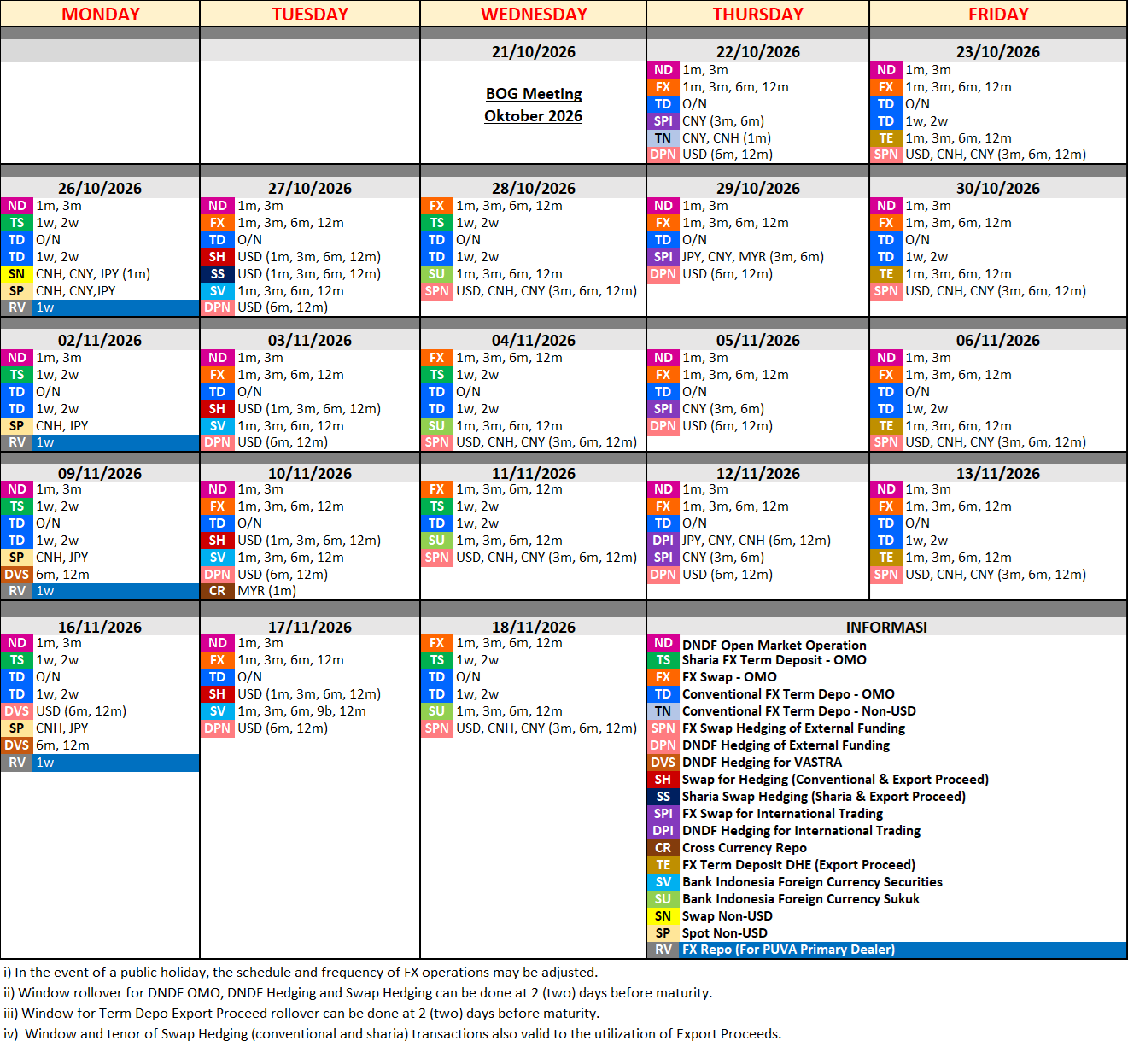Click the FX swatch beside FX Swap - OMO
The height and width of the screenshot is (1064, 1128).
click(663, 677)
